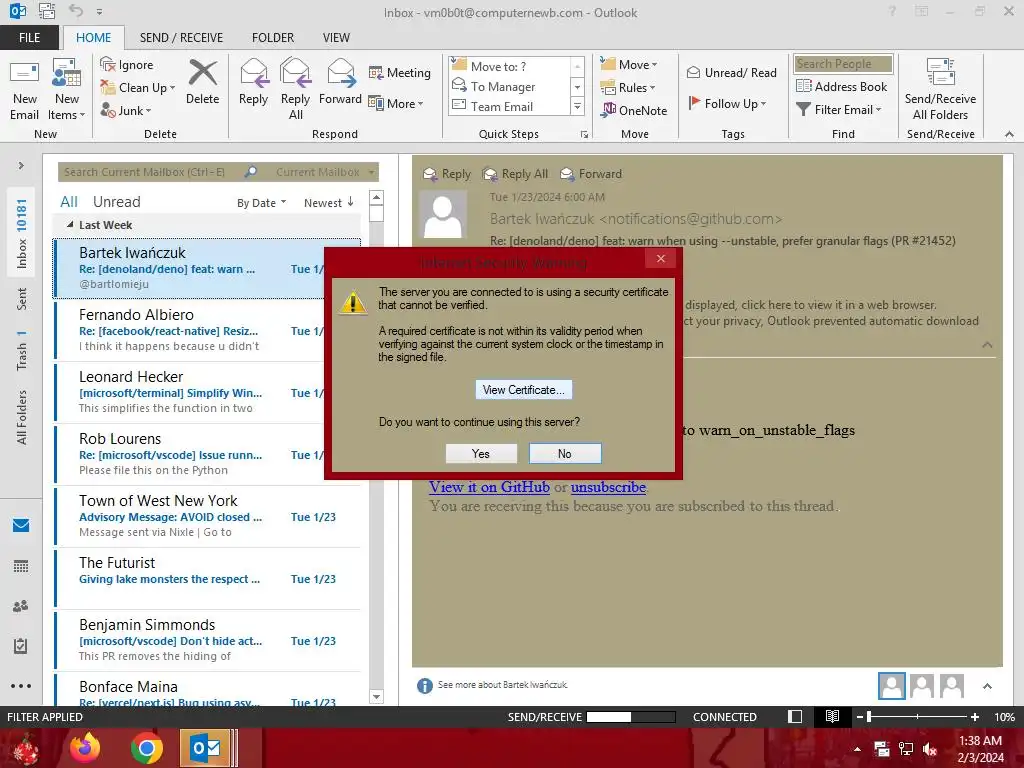
Task: Click Send/Receive All Folders
Action: point(940,90)
